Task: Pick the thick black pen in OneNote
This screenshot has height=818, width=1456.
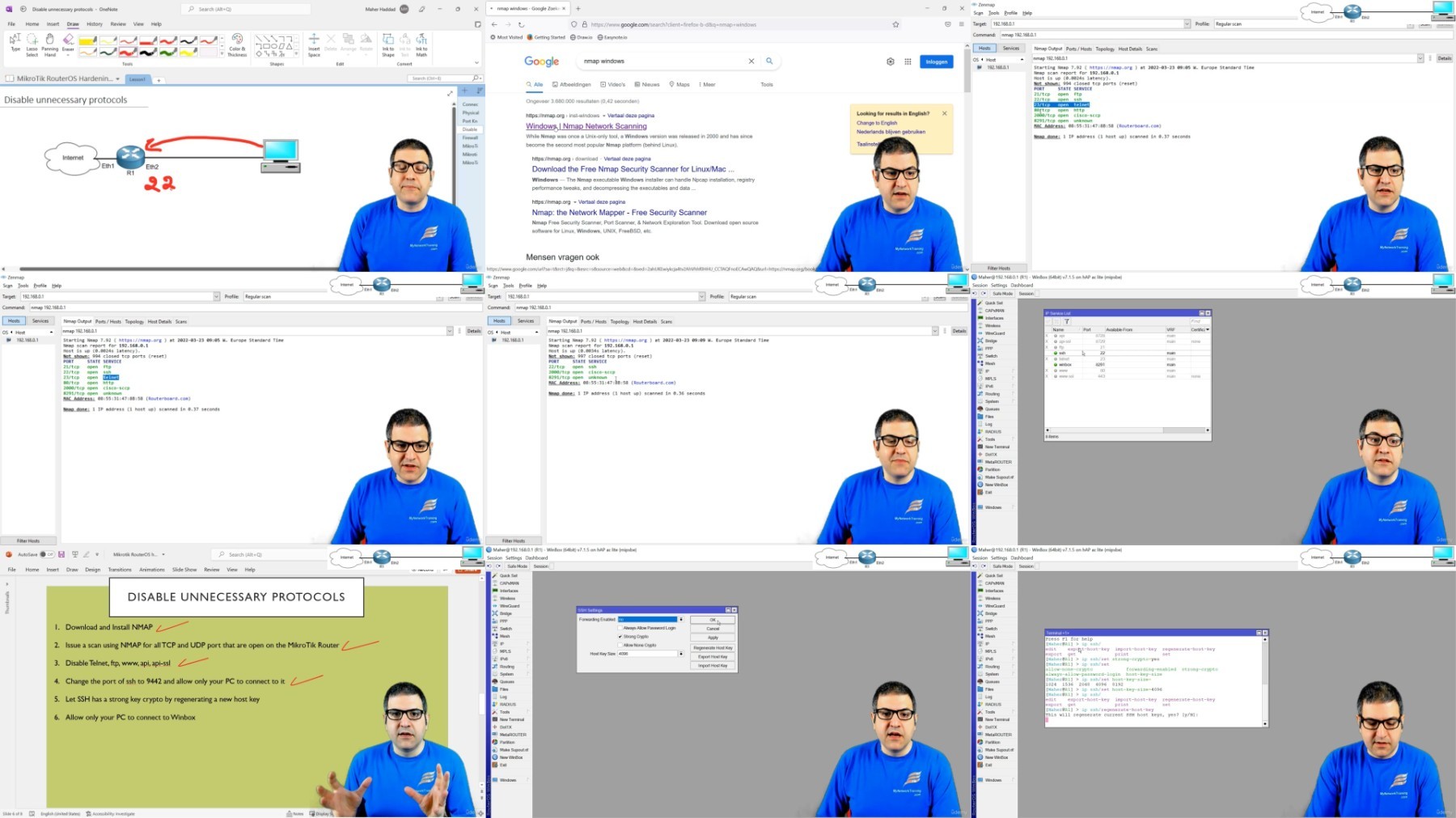Action: (148, 52)
